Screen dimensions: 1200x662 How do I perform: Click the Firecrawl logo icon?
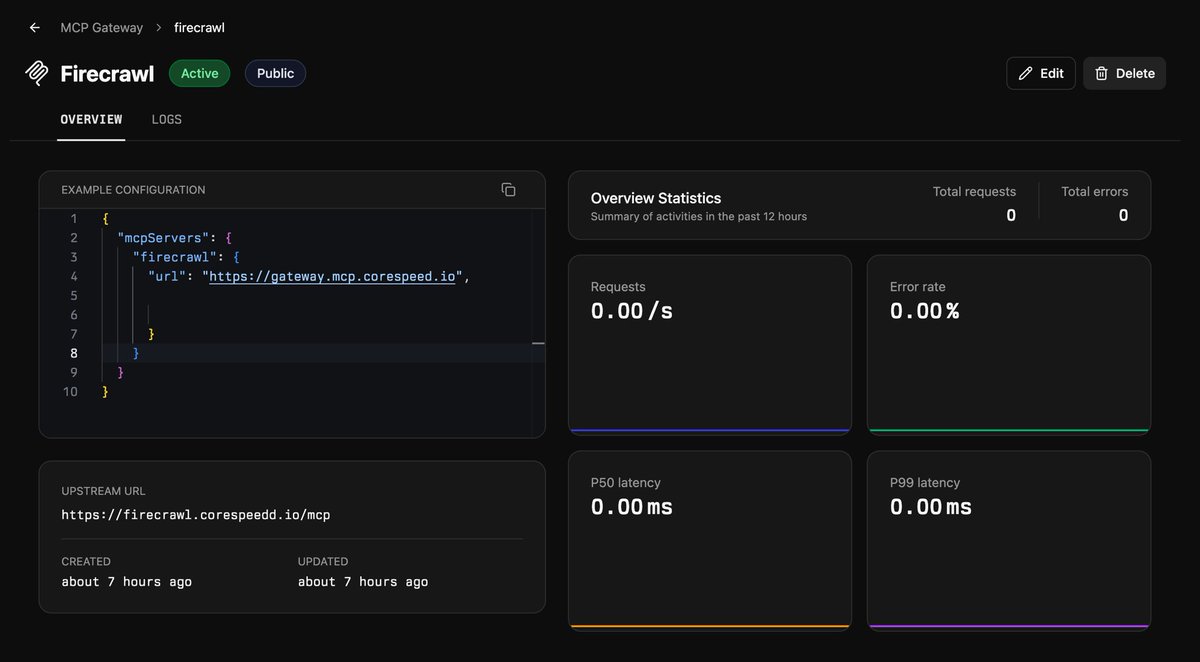37,73
